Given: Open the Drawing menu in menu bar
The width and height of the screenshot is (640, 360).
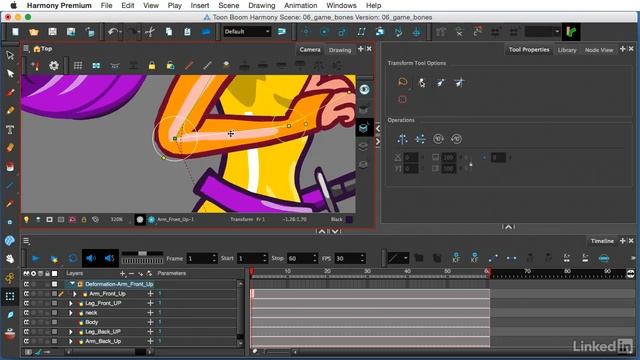Looking at the screenshot, I should tap(262, 5).
